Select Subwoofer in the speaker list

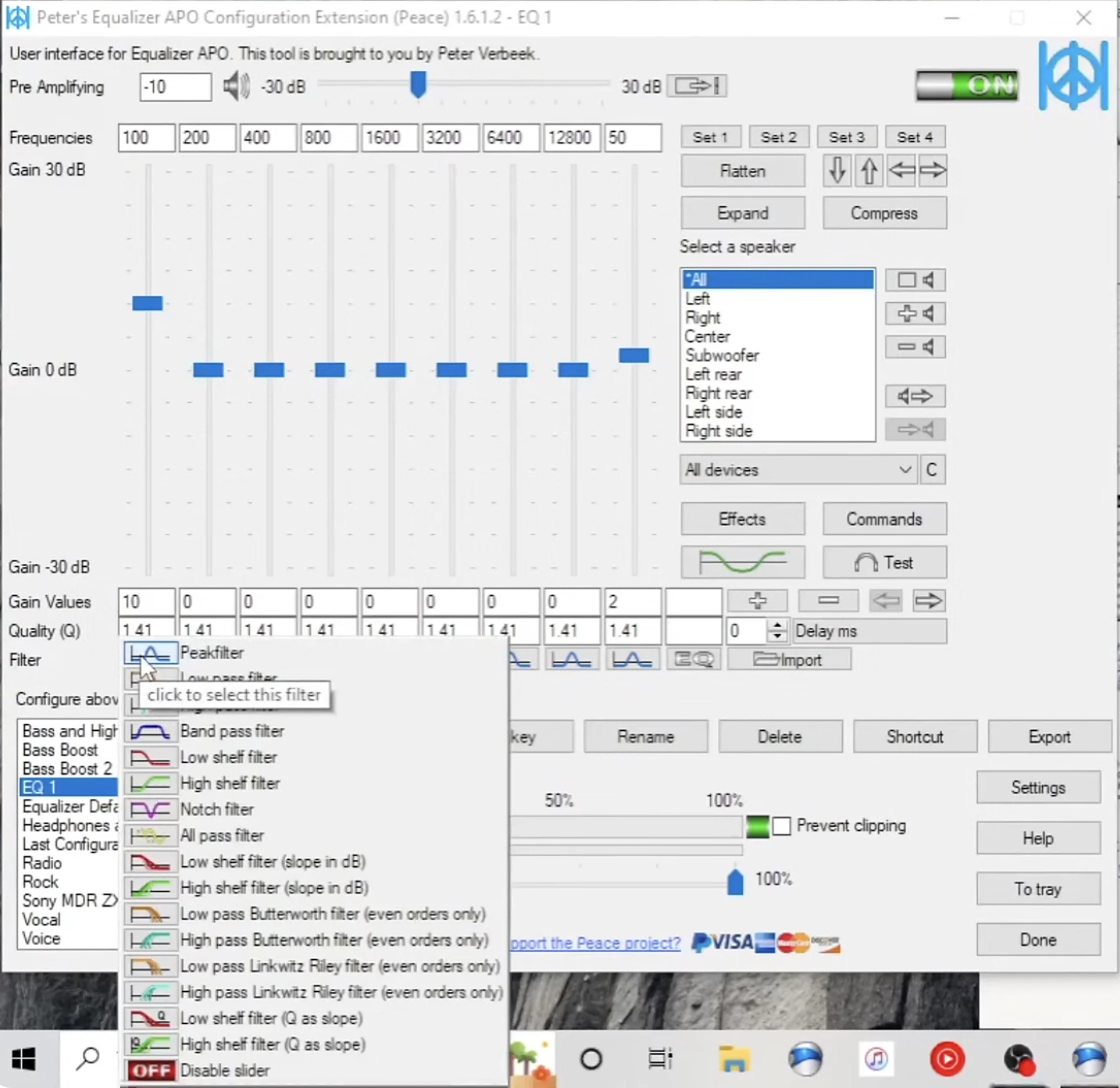coord(722,355)
